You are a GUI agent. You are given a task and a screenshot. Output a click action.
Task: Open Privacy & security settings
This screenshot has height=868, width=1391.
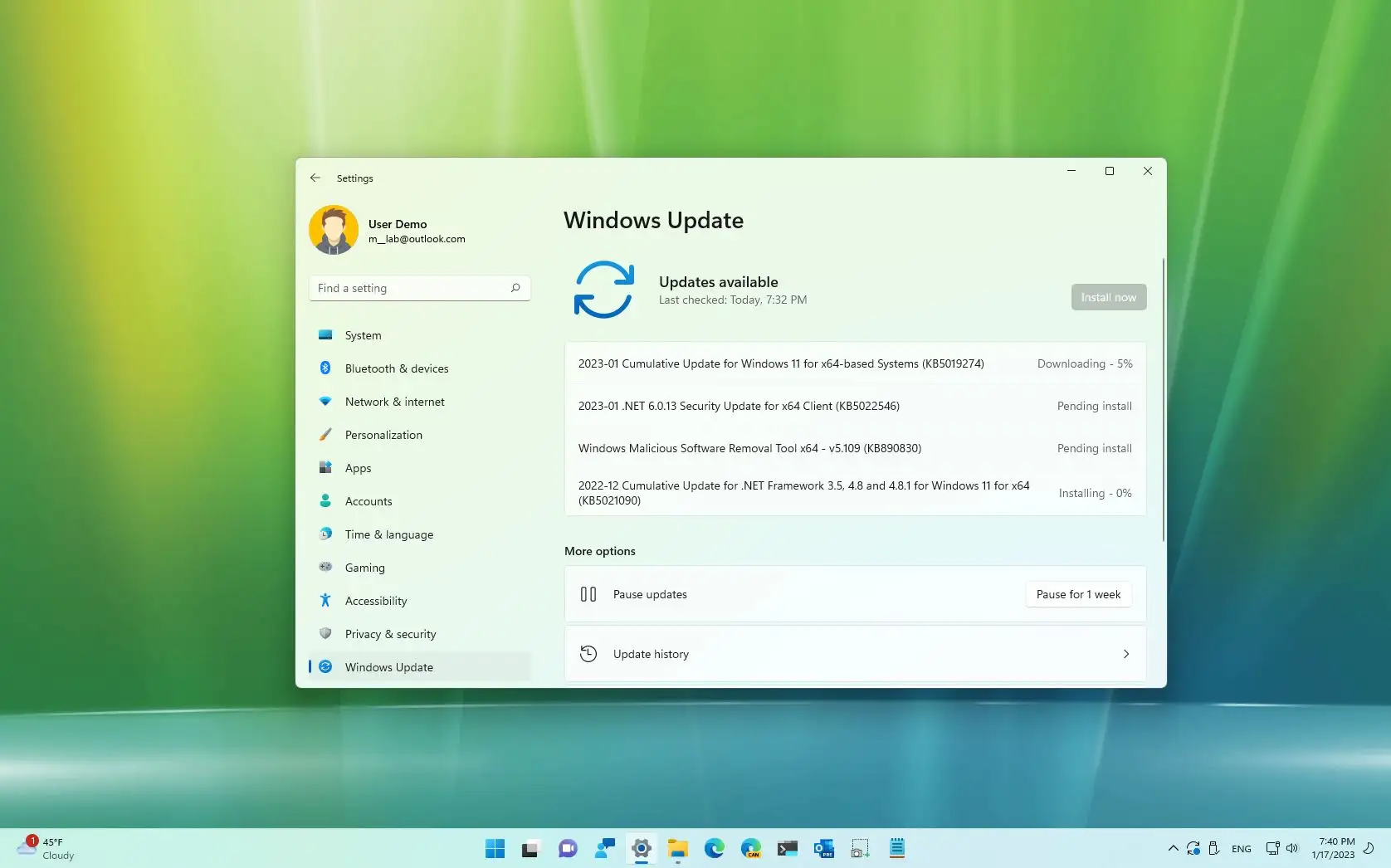click(x=419, y=634)
